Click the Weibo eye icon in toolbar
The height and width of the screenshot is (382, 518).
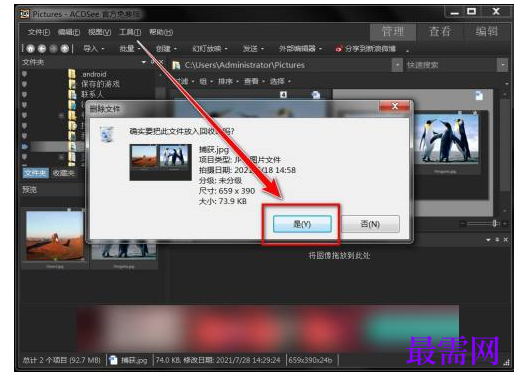click(x=338, y=49)
